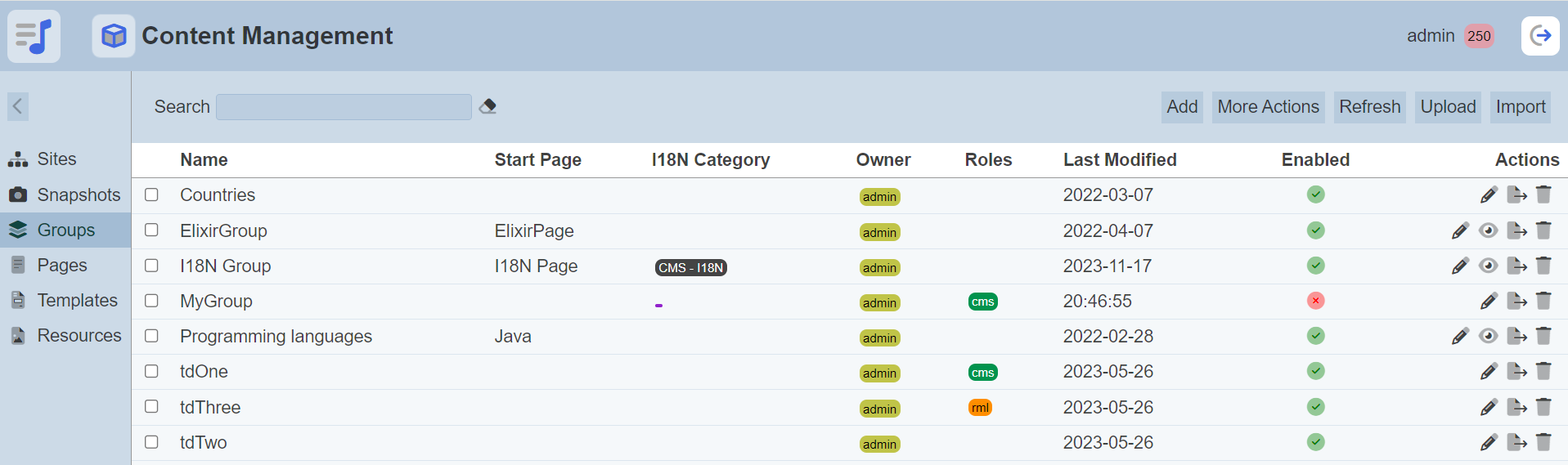Sort by the Last Modified column header
This screenshot has height=465, width=1568.
click(x=1119, y=160)
